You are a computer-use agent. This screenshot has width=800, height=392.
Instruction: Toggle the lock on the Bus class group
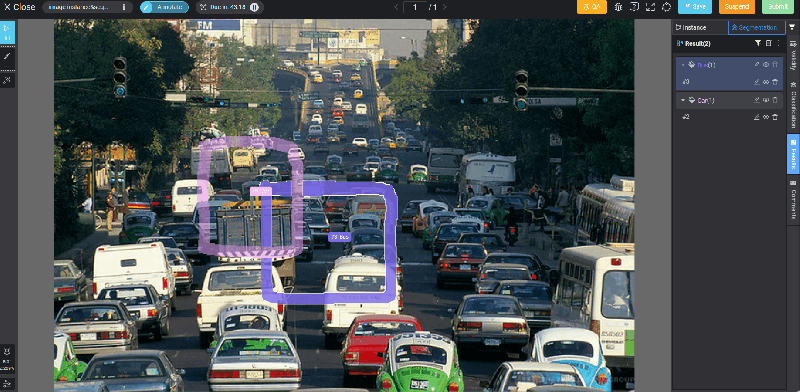point(775,65)
